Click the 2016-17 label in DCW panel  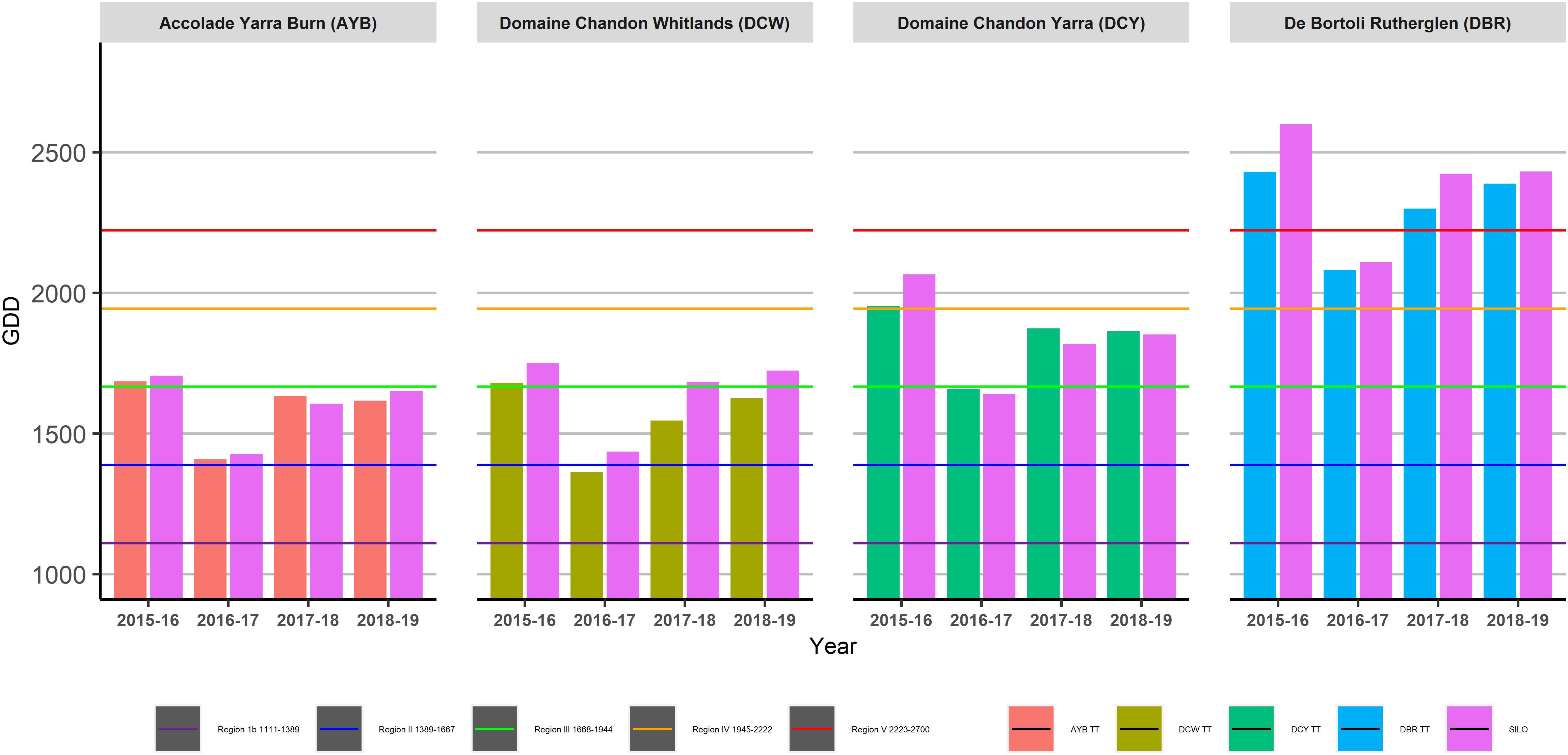pyautogui.click(x=605, y=620)
